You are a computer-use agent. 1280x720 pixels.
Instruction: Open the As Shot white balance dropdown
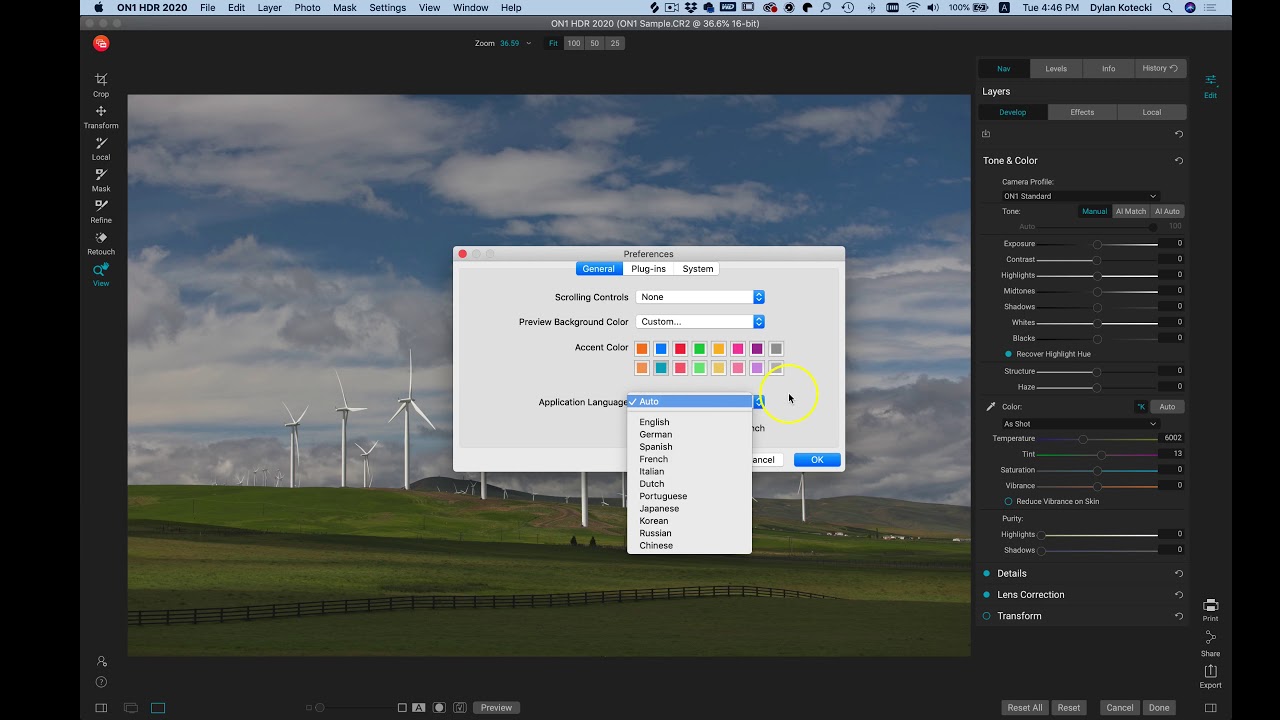(x=1080, y=424)
